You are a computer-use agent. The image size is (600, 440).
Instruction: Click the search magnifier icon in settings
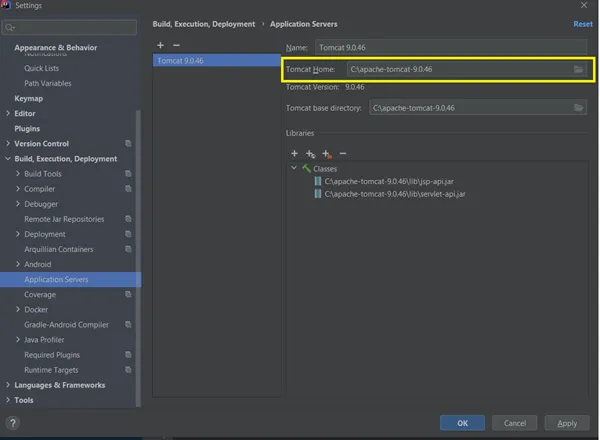[x=10, y=28]
